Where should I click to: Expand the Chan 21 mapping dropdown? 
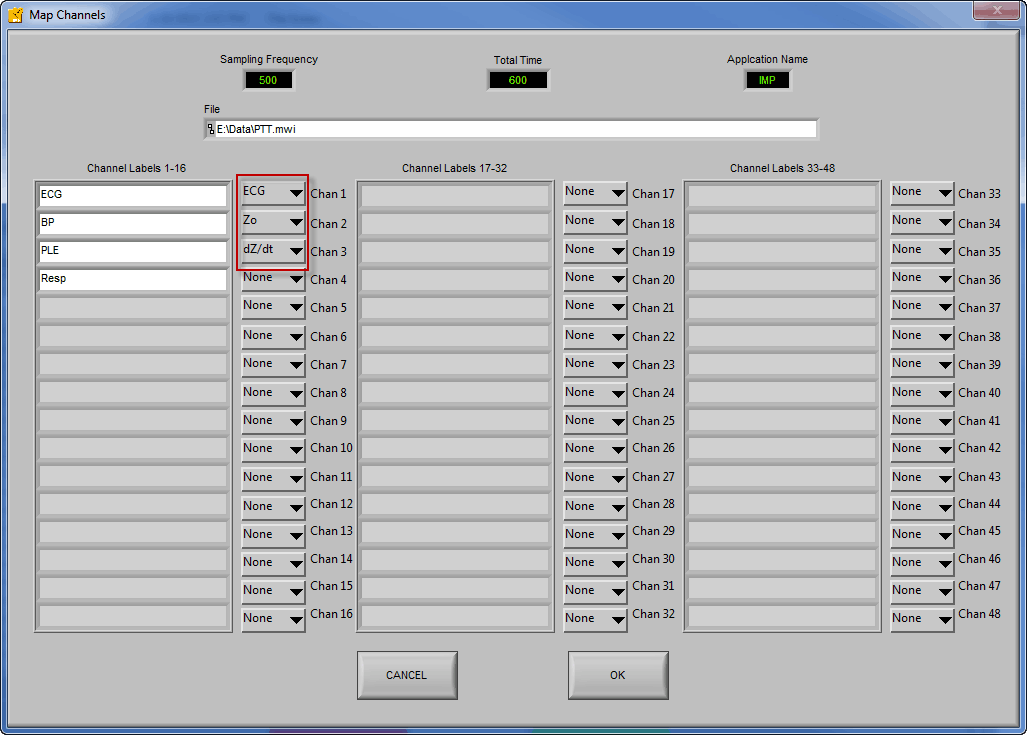pyautogui.click(x=595, y=307)
